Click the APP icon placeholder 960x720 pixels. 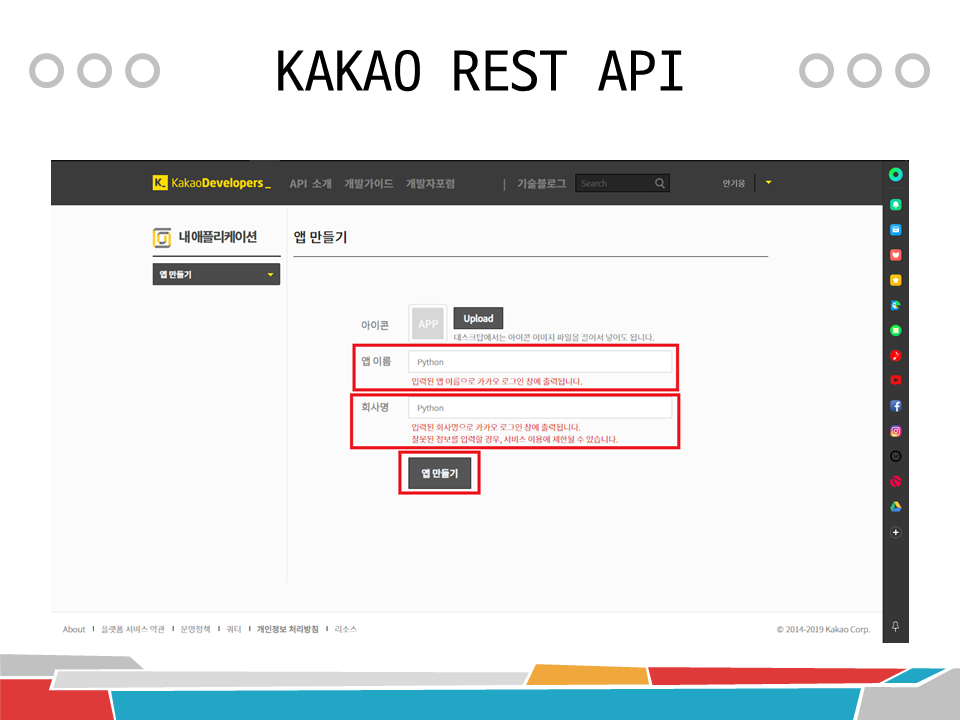point(428,324)
